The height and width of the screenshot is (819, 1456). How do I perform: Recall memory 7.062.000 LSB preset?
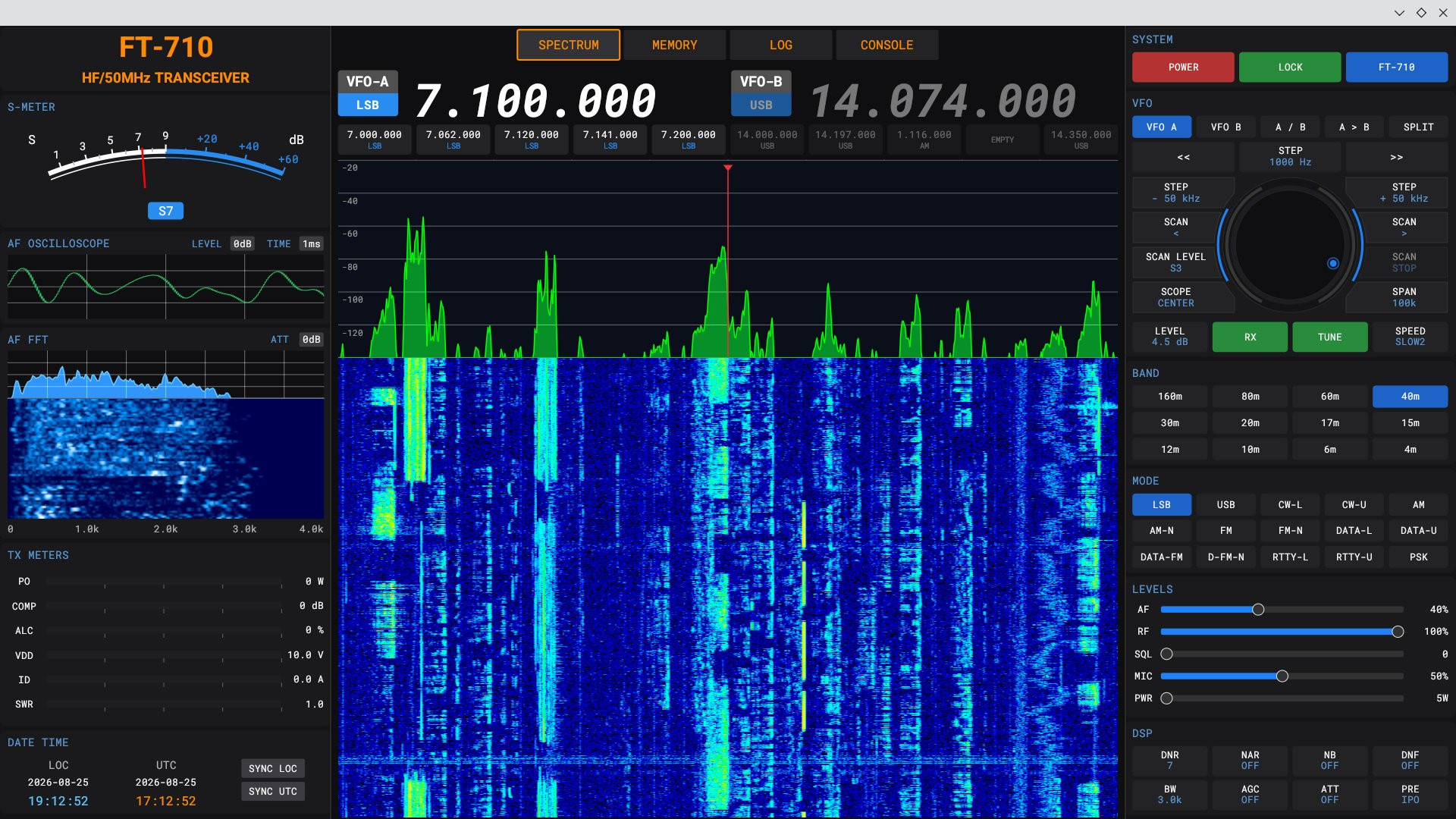tap(453, 140)
